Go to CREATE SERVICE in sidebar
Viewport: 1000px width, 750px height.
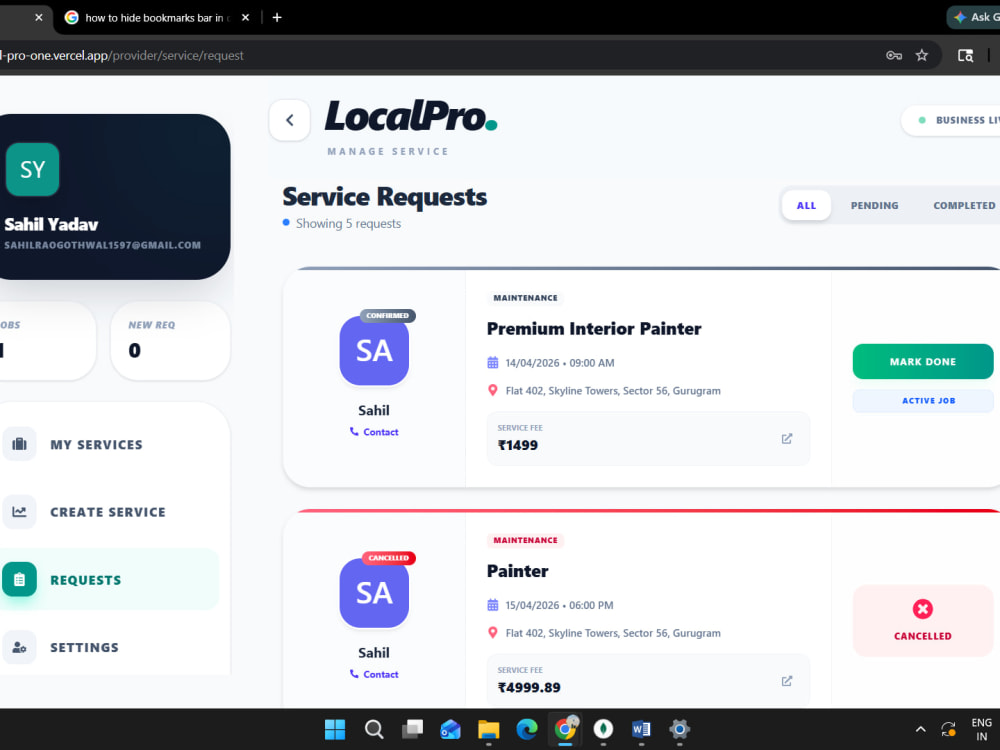(109, 512)
